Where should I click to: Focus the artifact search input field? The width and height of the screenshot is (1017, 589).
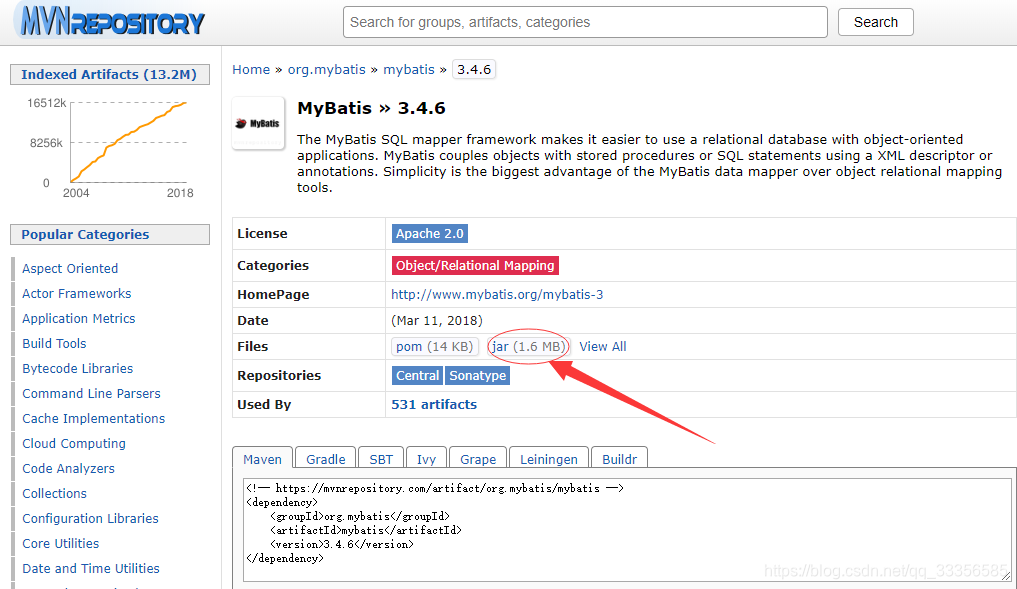(x=585, y=22)
